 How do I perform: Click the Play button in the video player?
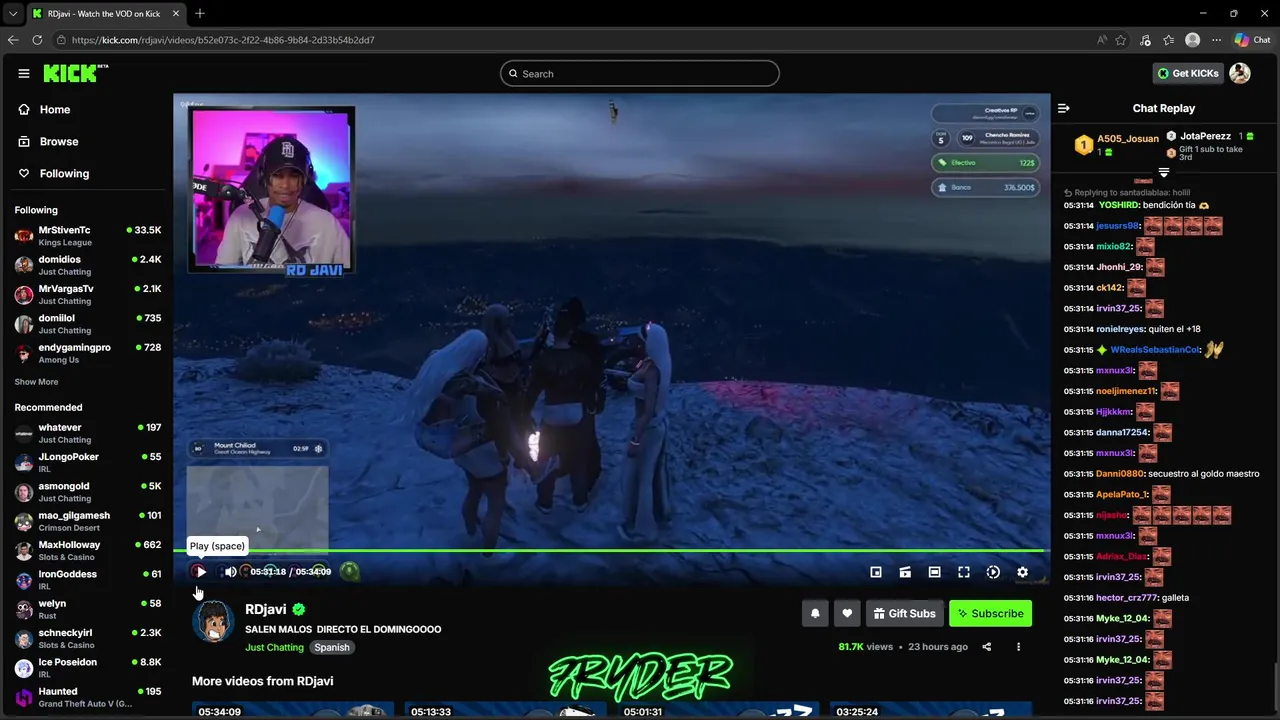[200, 572]
